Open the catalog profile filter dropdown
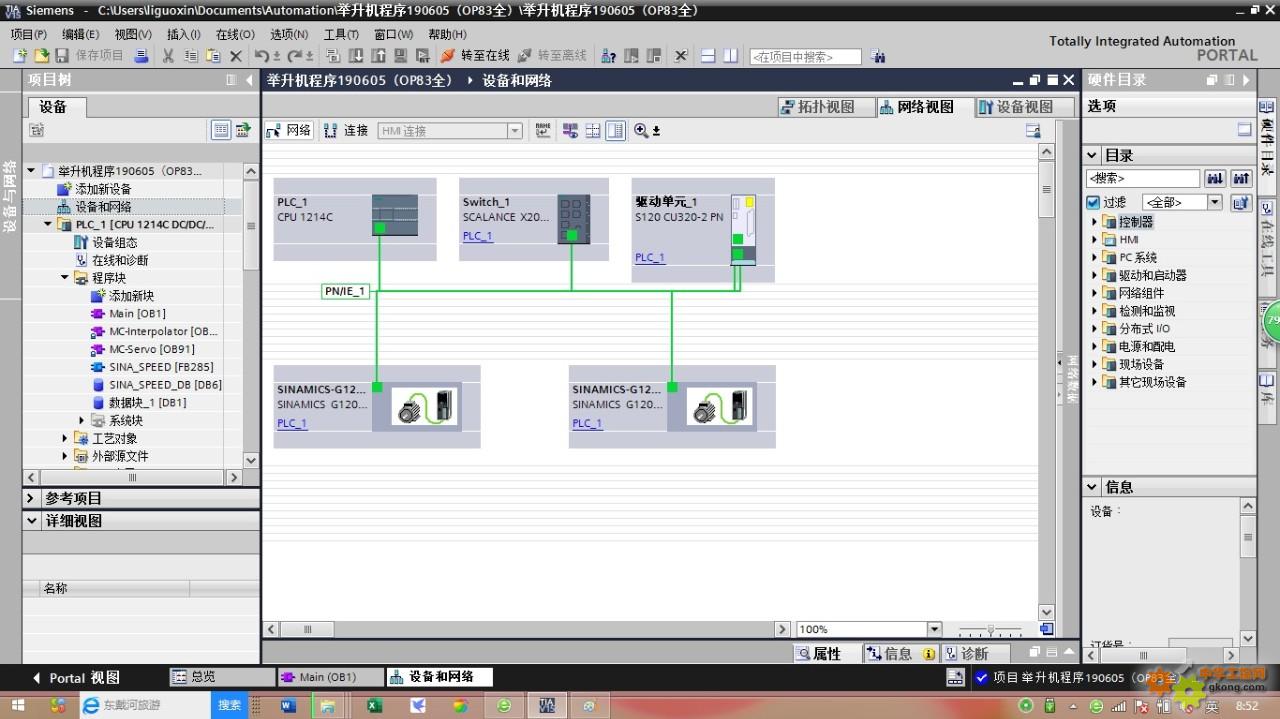1280x719 pixels. pos(1215,202)
